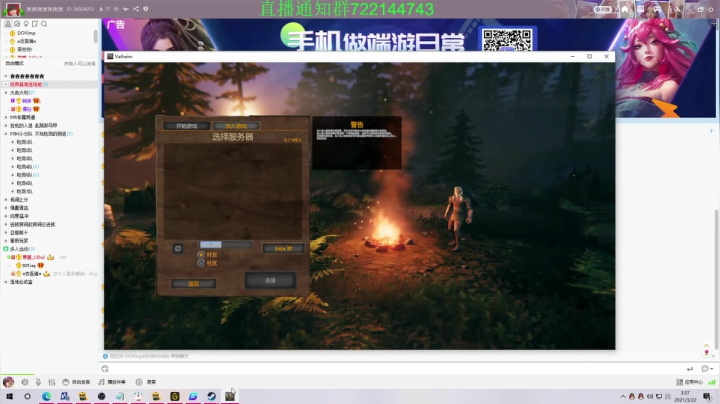
Task: Click the Valheim icon on the taskbar
Action: 230,396
